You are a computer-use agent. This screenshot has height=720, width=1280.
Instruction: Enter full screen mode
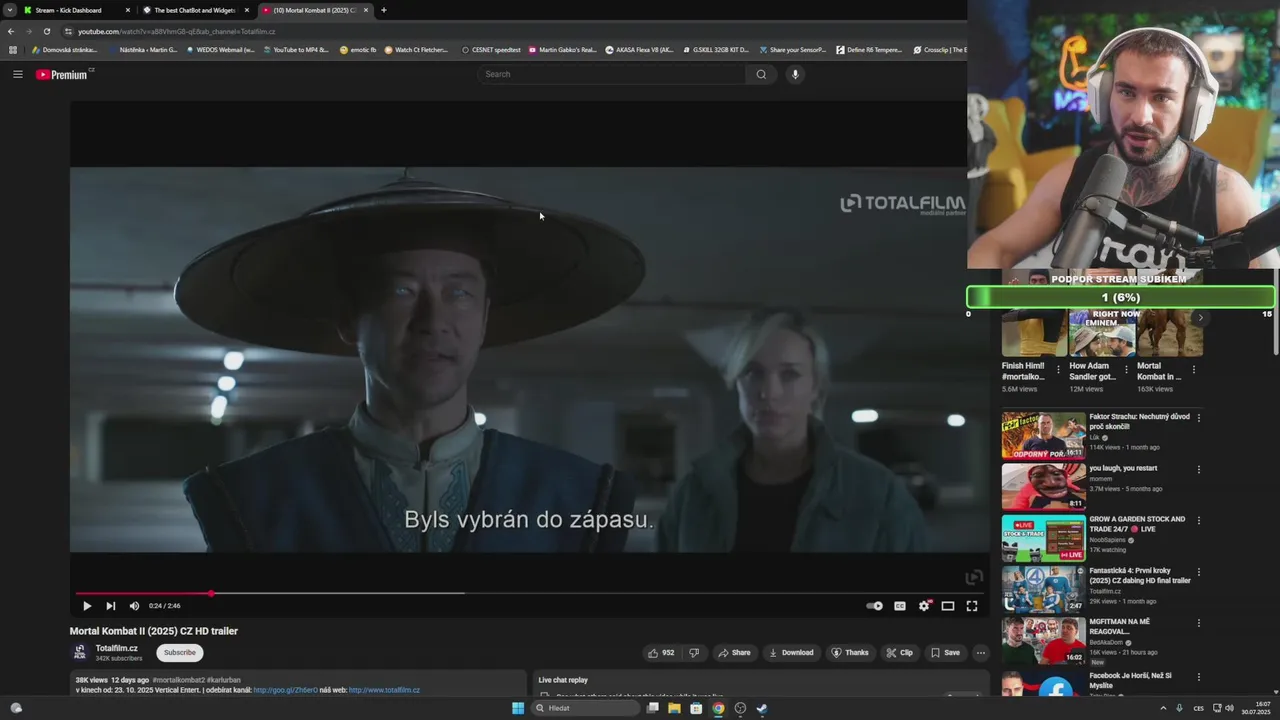coord(972,606)
